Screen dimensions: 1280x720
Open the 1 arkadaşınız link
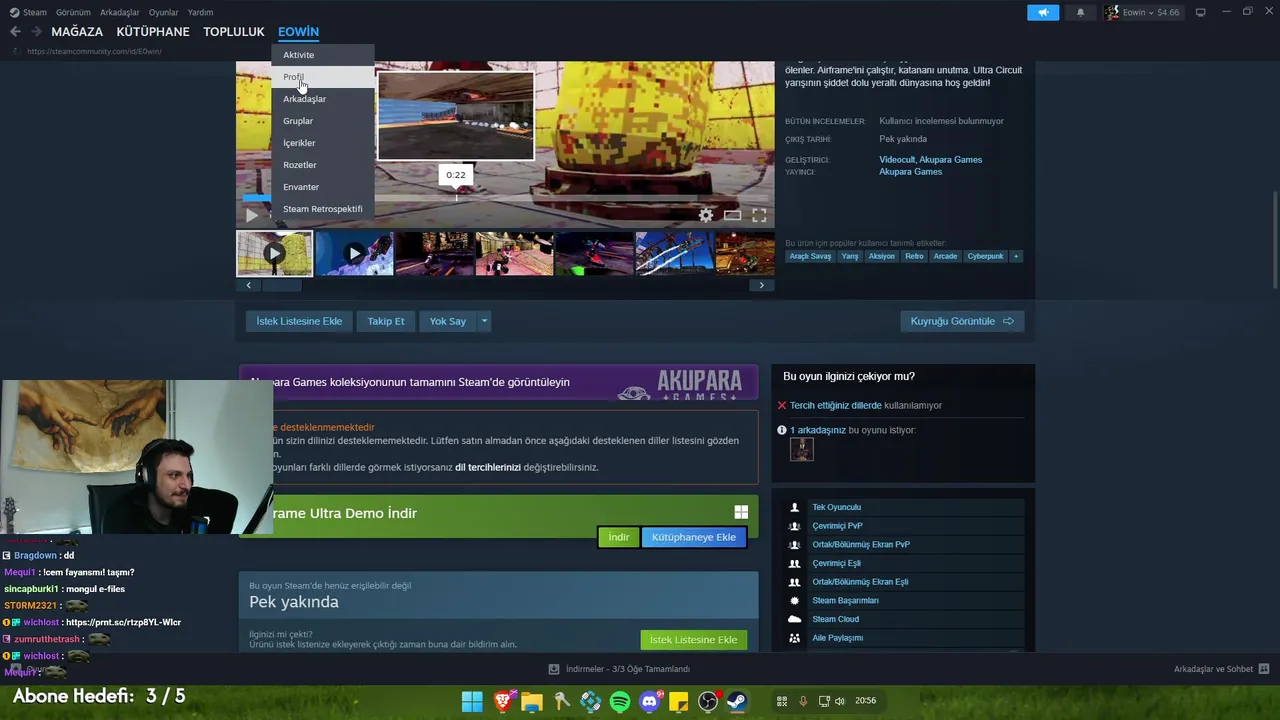click(818, 430)
